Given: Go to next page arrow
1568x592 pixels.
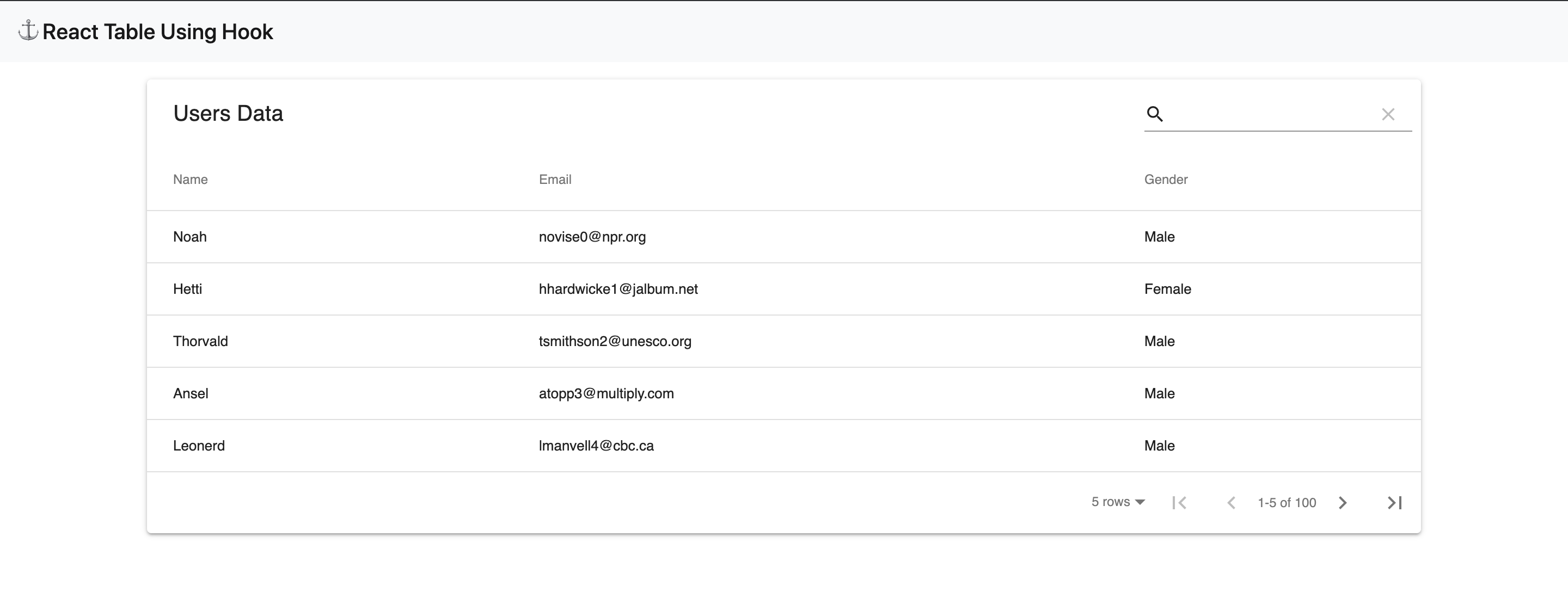Looking at the screenshot, I should 1342,503.
